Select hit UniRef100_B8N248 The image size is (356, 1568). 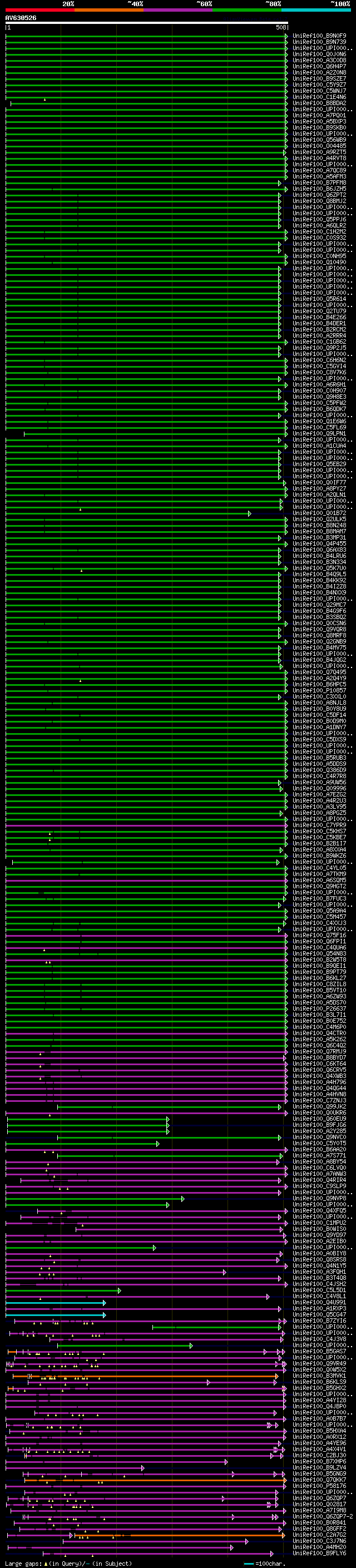(319, 525)
